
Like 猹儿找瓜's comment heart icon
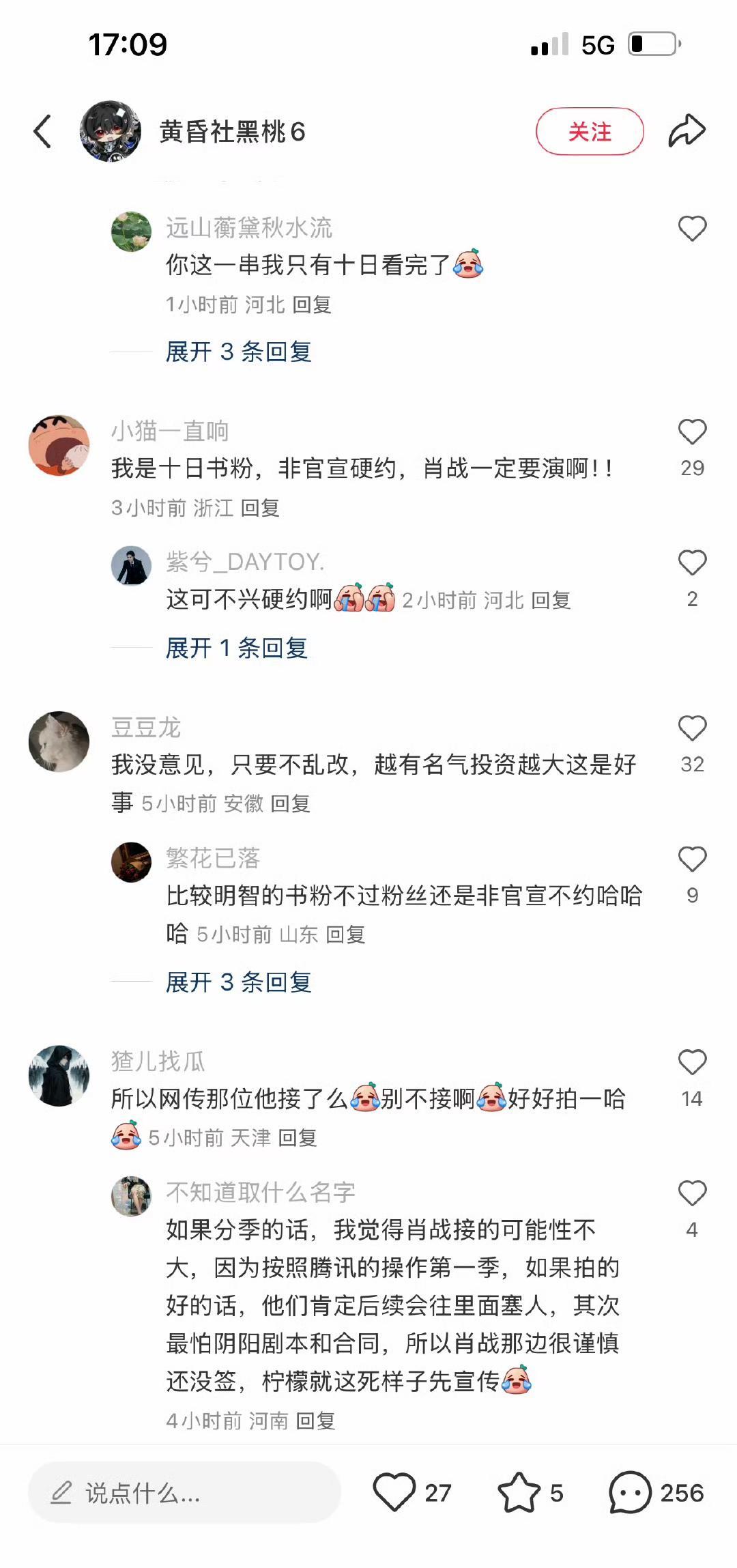click(x=692, y=1062)
